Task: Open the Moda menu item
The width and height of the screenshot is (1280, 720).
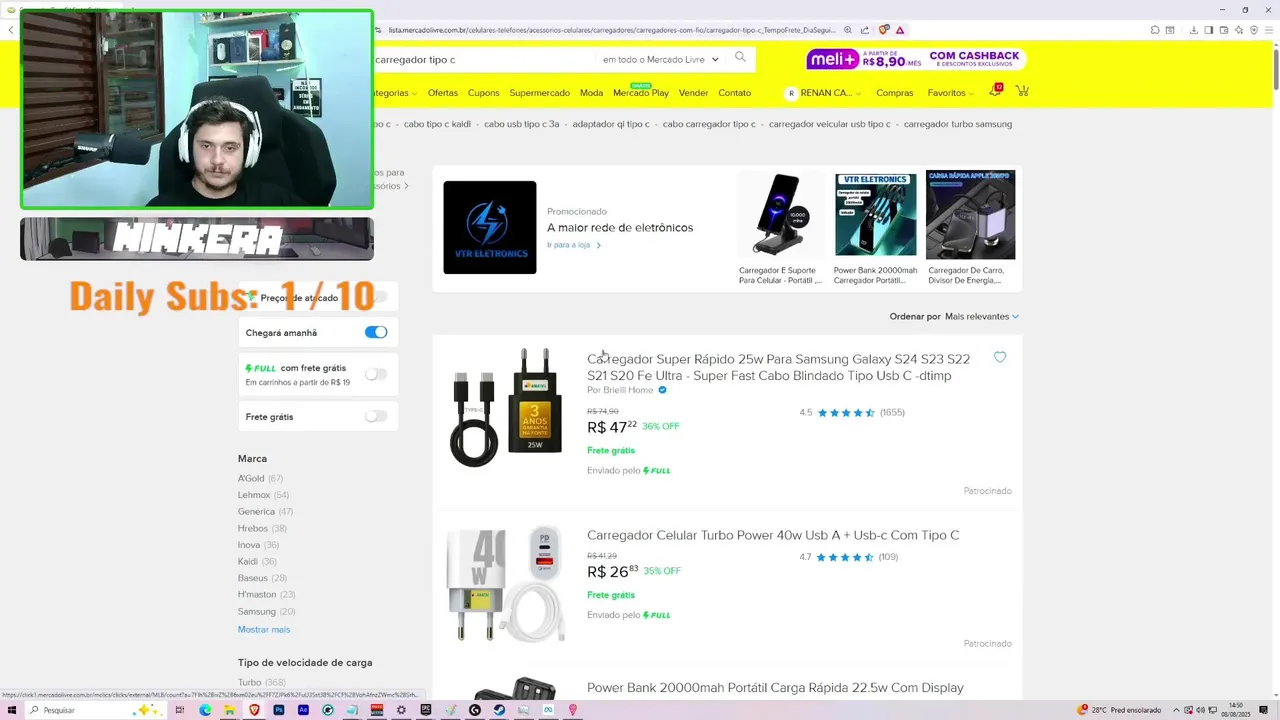Action: pos(591,93)
